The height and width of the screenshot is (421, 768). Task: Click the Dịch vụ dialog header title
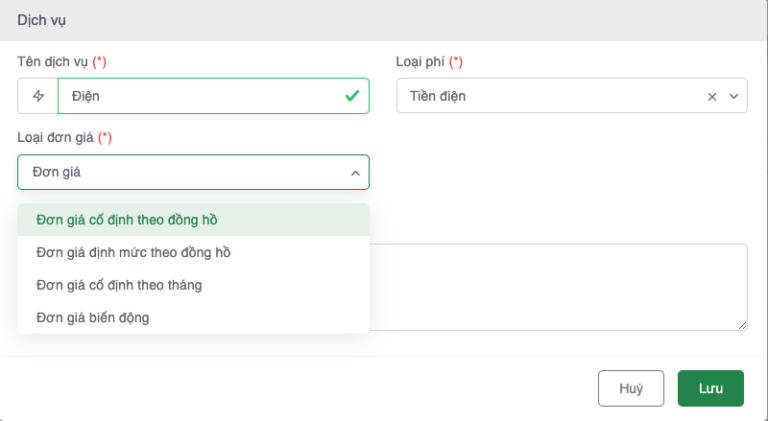tap(42, 20)
